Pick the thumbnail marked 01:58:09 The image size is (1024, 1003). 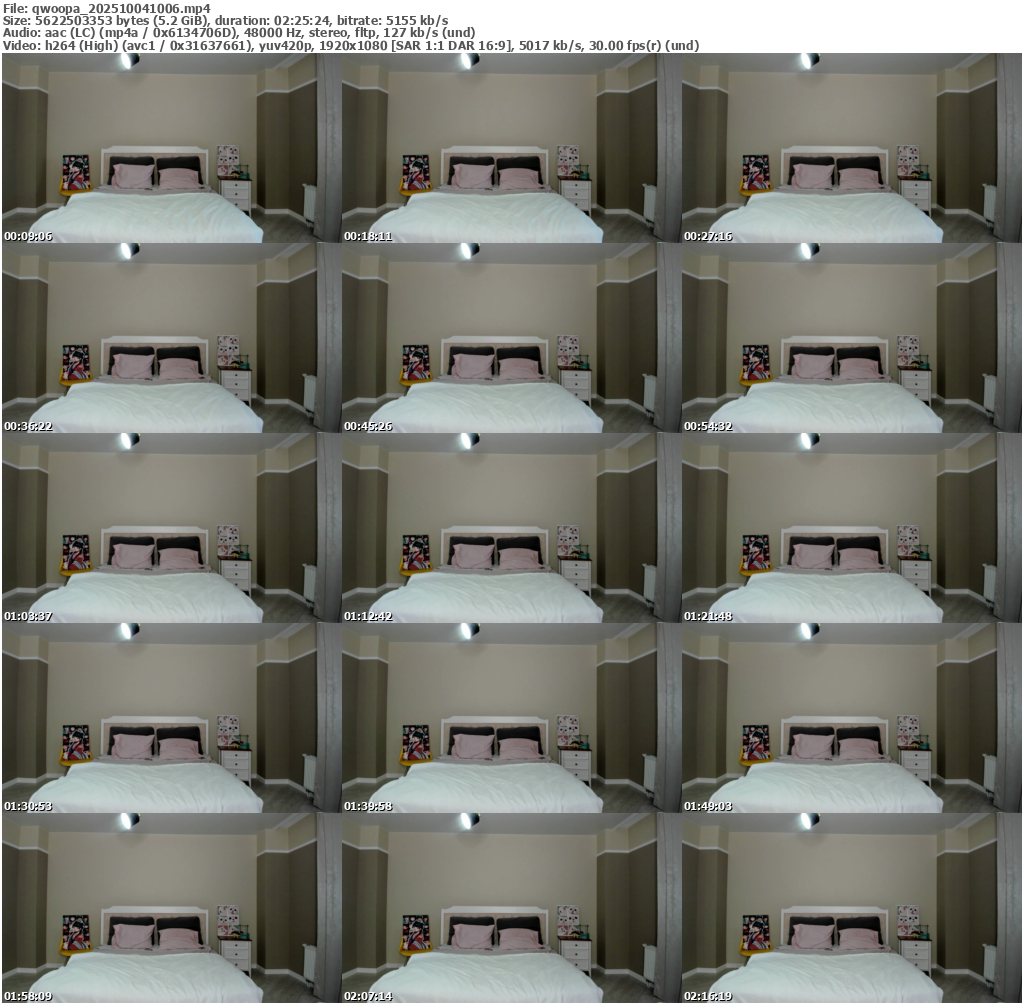(x=172, y=908)
